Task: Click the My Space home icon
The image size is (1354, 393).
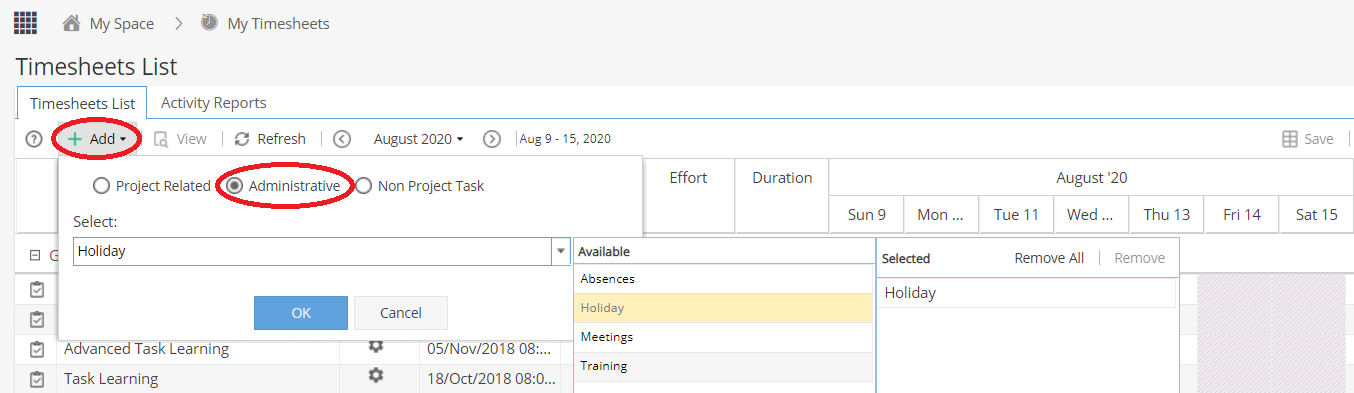Action: pos(71,23)
